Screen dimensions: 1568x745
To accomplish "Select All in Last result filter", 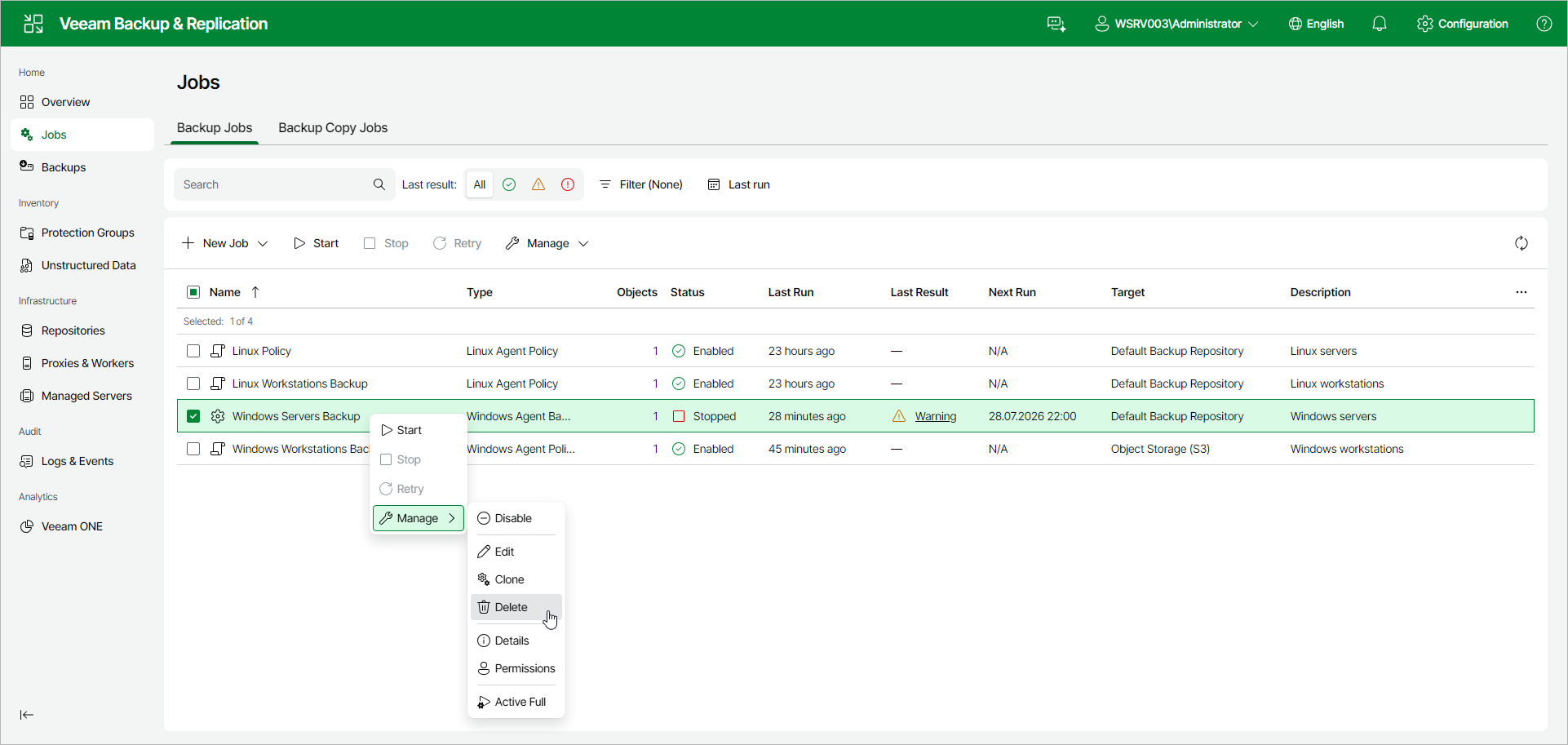I will 480,184.
